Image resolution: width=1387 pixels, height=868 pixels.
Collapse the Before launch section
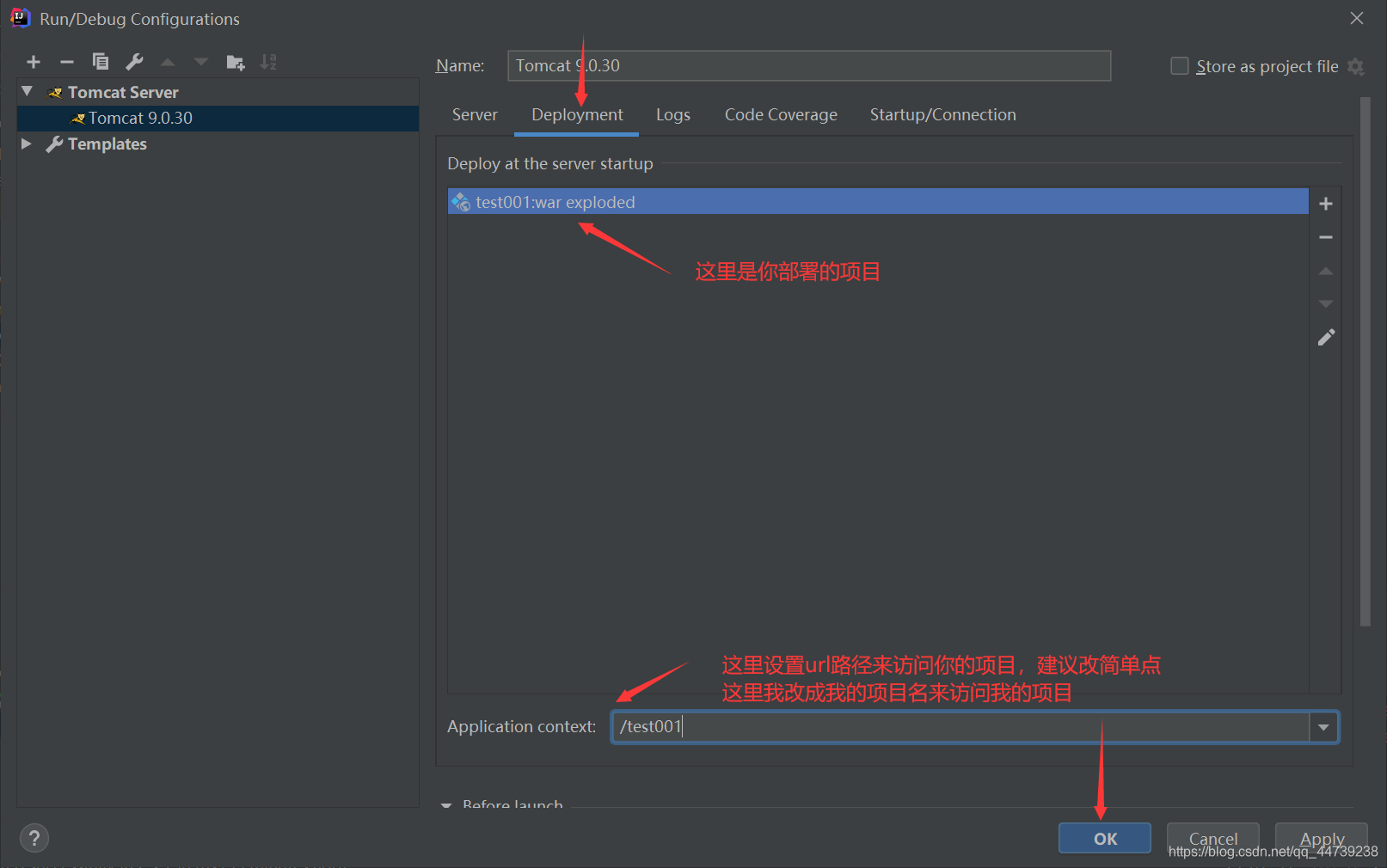tap(446, 805)
